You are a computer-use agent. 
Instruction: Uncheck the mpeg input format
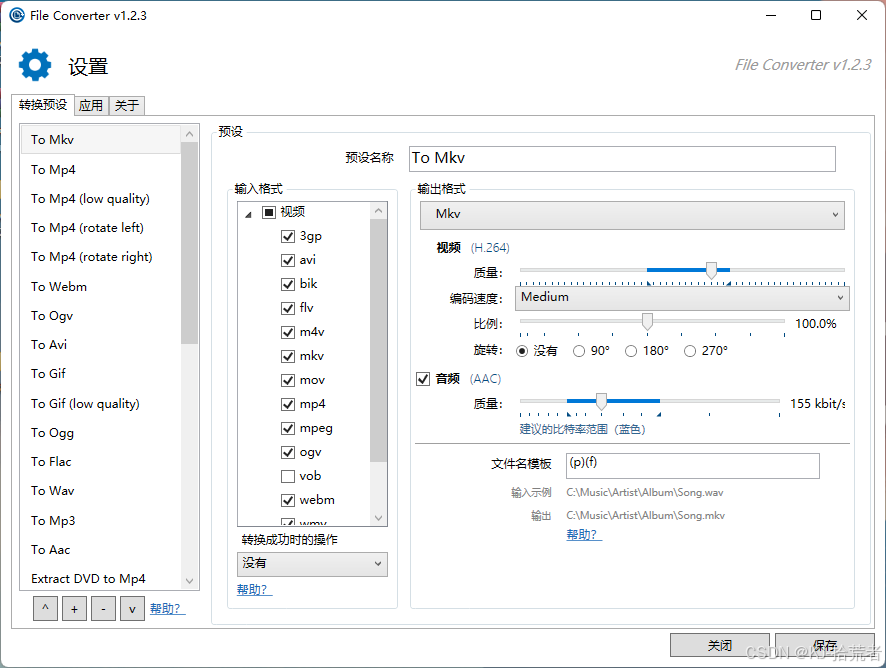(x=288, y=428)
